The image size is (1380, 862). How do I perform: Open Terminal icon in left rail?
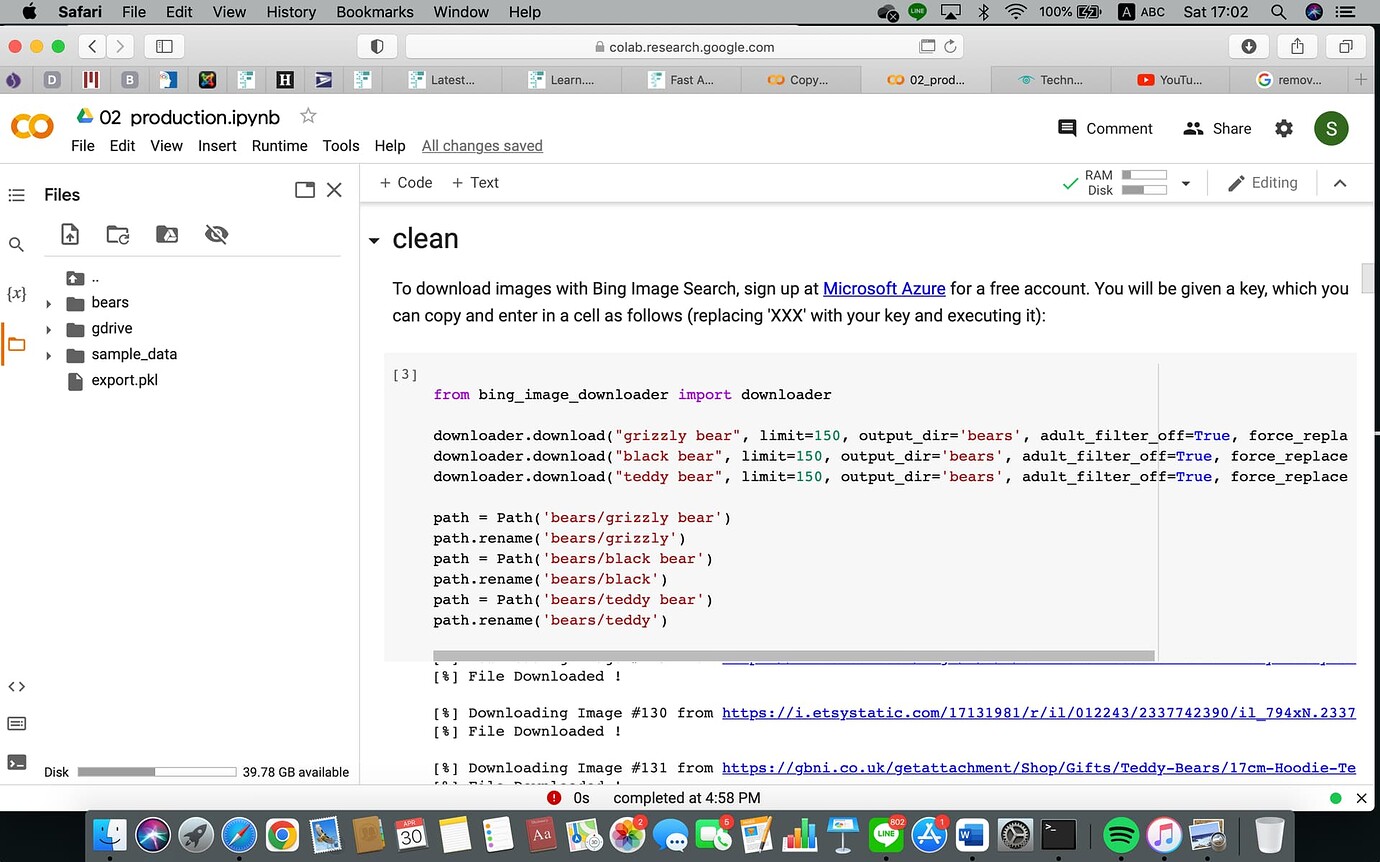click(x=16, y=762)
